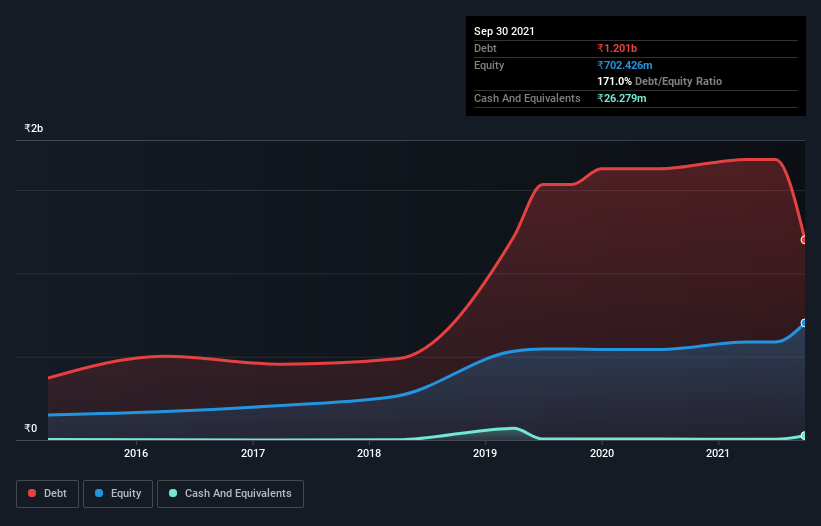This screenshot has width=821, height=526.
Task: Click the 2019 x-axis label
Action: click(x=485, y=453)
